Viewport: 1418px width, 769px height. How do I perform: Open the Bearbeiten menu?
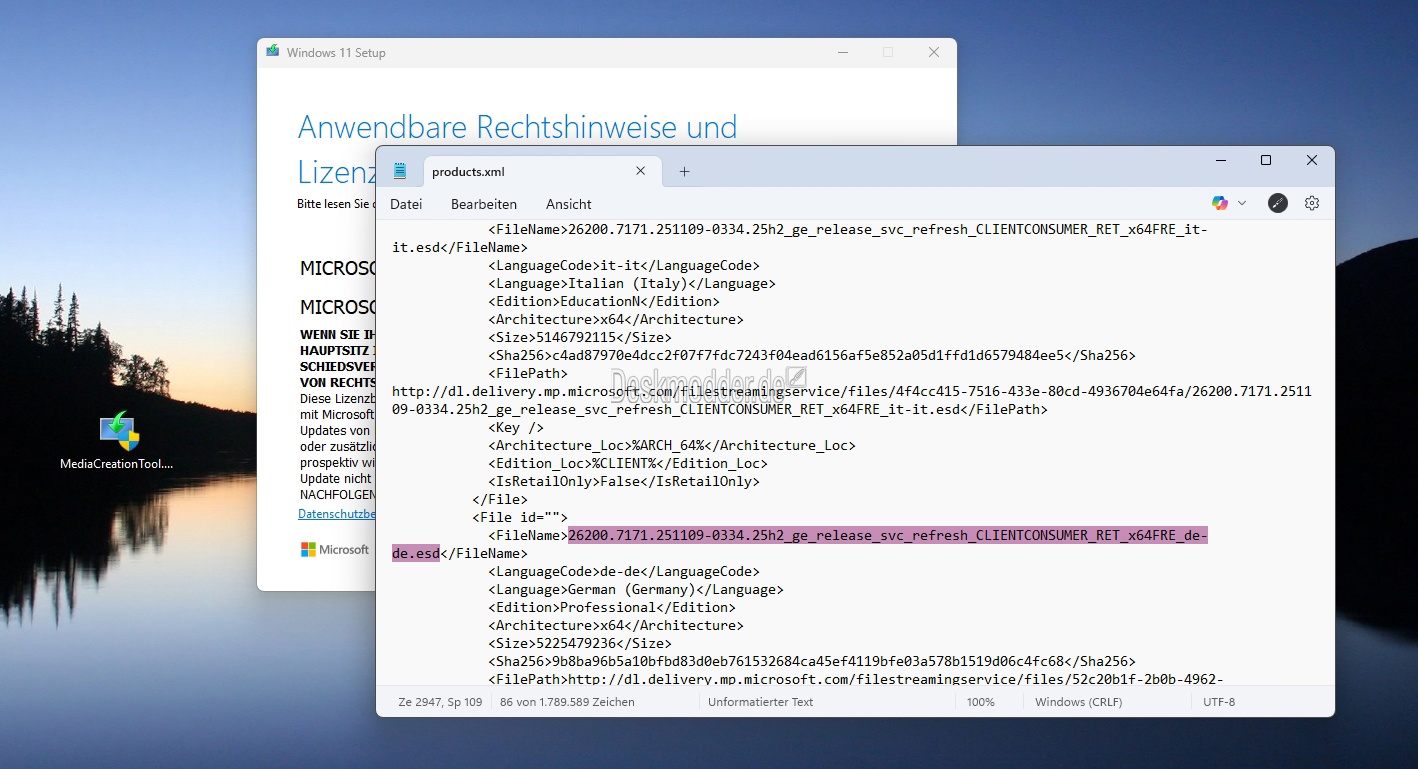484,204
